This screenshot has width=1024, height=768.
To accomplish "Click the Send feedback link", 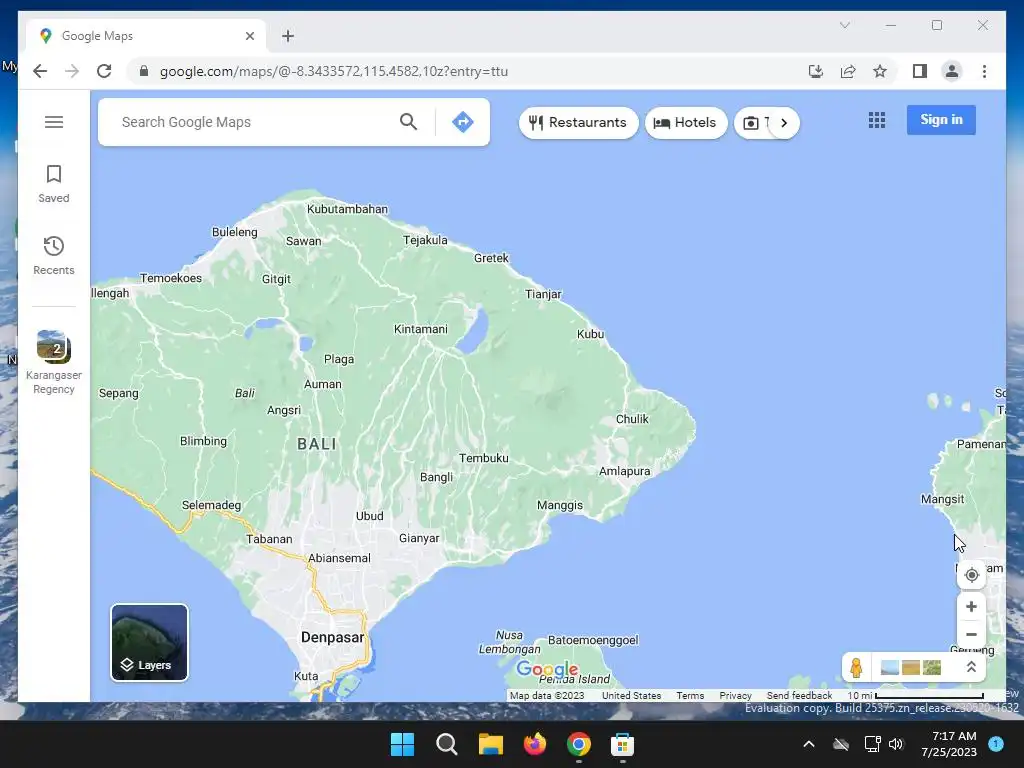I will pos(799,696).
